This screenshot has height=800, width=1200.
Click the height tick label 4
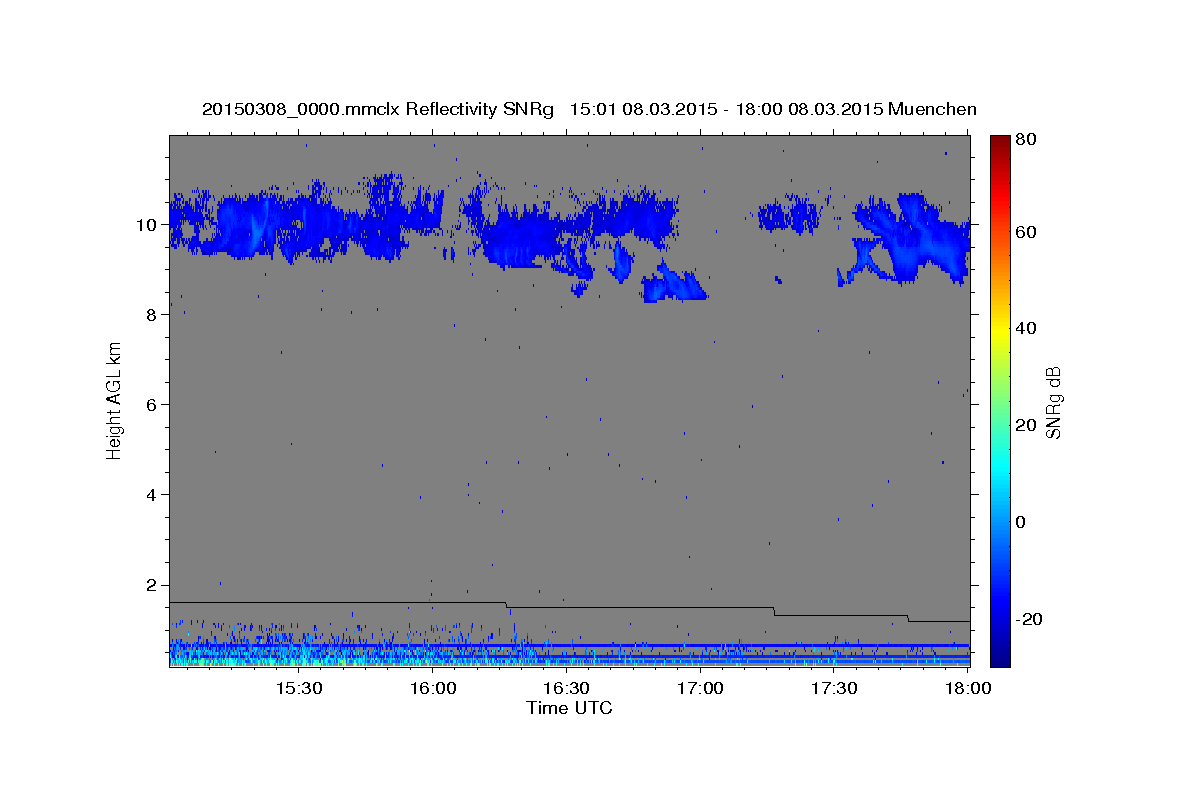(150, 495)
